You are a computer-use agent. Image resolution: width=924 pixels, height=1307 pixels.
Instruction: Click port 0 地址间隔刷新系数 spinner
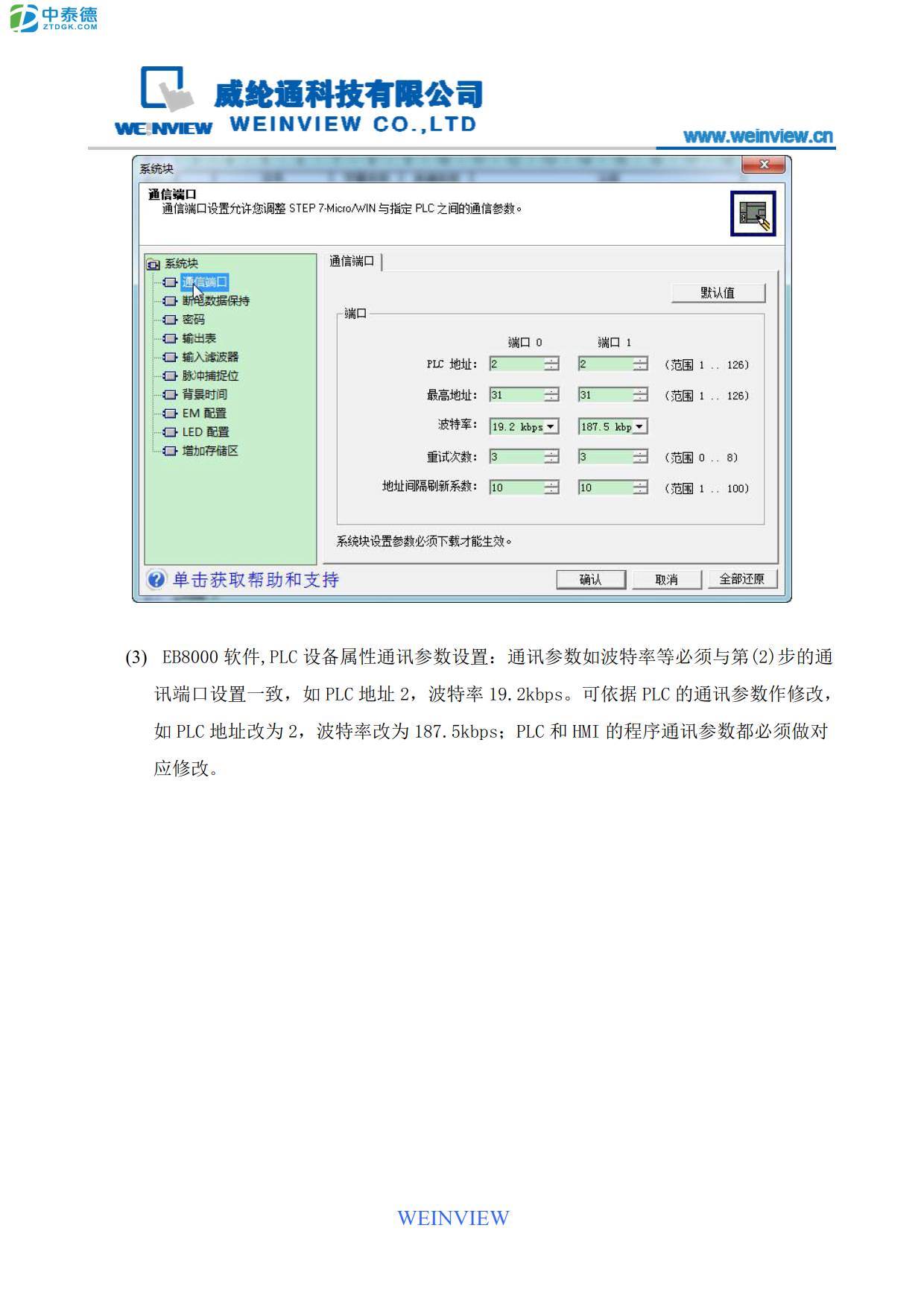(x=551, y=487)
